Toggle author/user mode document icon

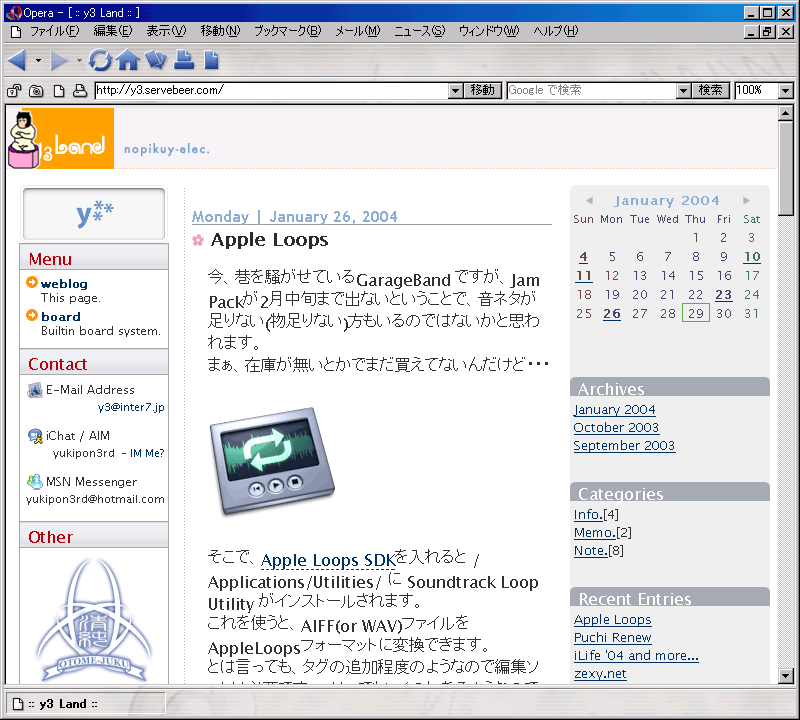point(59,91)
